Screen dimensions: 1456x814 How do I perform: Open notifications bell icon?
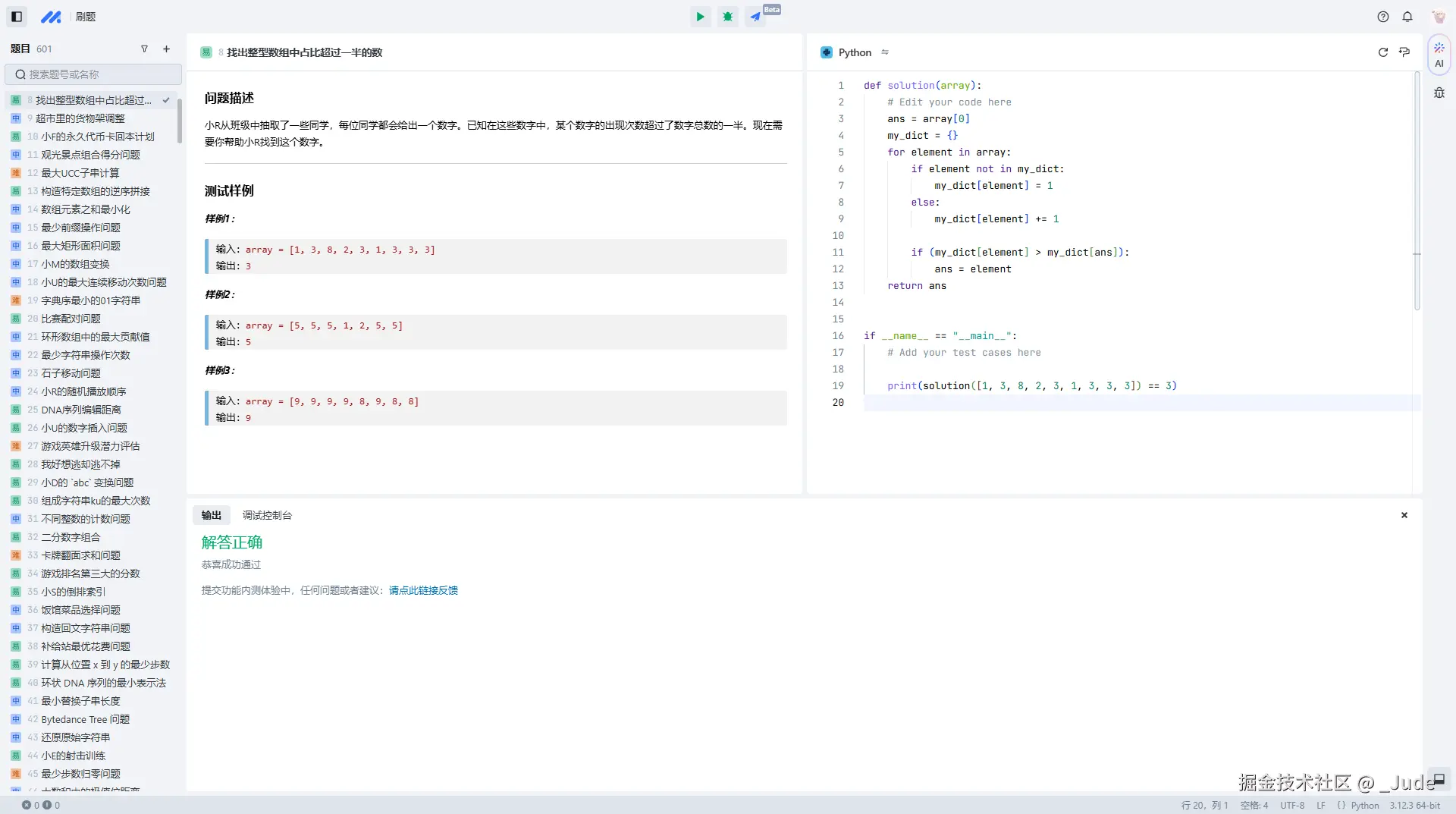1407,17
